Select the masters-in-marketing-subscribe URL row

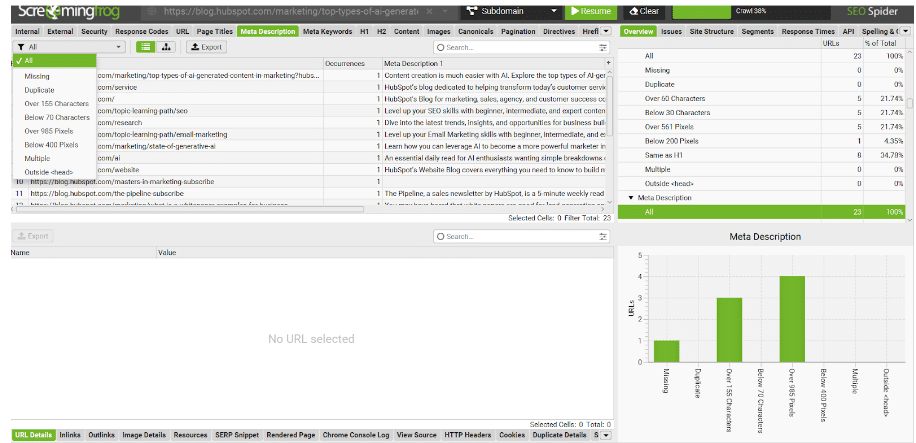point(308,181)
